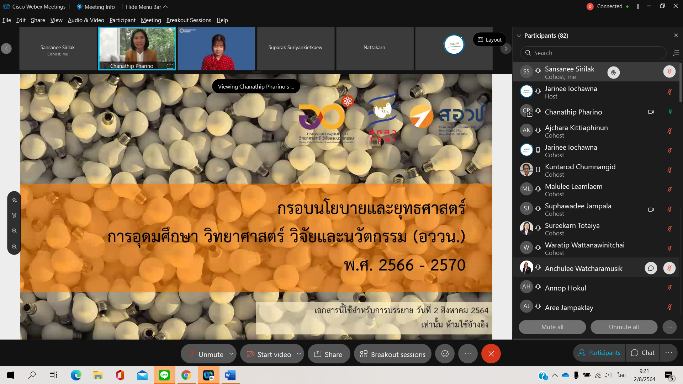Screen dimensions: 683x384
Task: Unmute the microphone
Action: [x=205, y=354]
